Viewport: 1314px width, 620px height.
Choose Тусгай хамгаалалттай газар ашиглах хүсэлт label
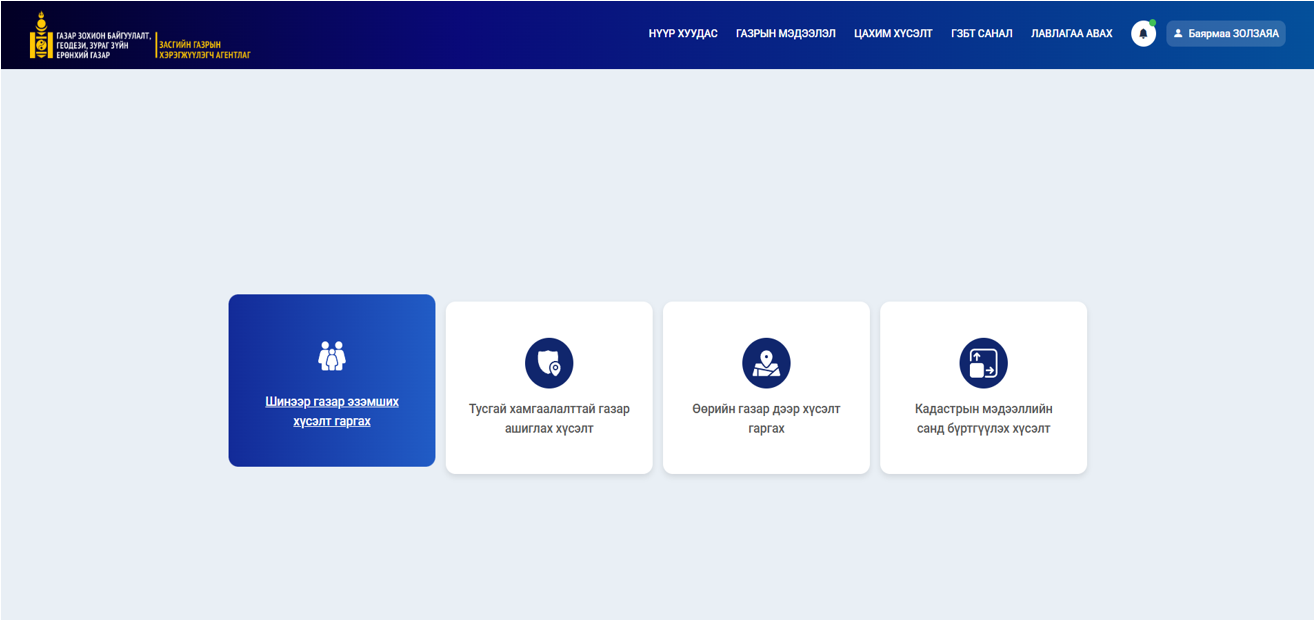(x=549, y=419)
